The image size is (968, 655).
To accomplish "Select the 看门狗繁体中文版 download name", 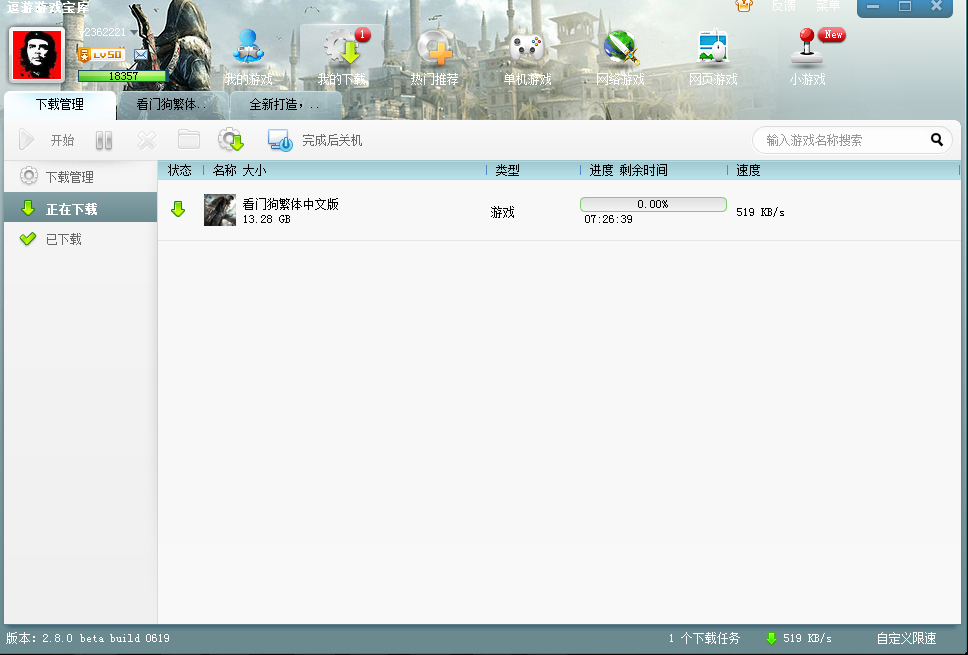I will pos(290,204).
